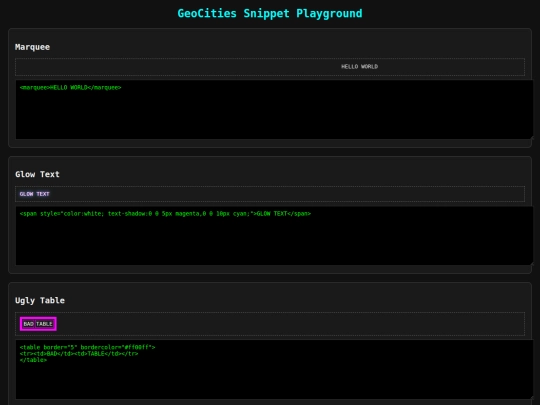The width and height of the screenshot is (540, 405).
Task: Click the closing </table> code line
Action: tap(33, 360)
